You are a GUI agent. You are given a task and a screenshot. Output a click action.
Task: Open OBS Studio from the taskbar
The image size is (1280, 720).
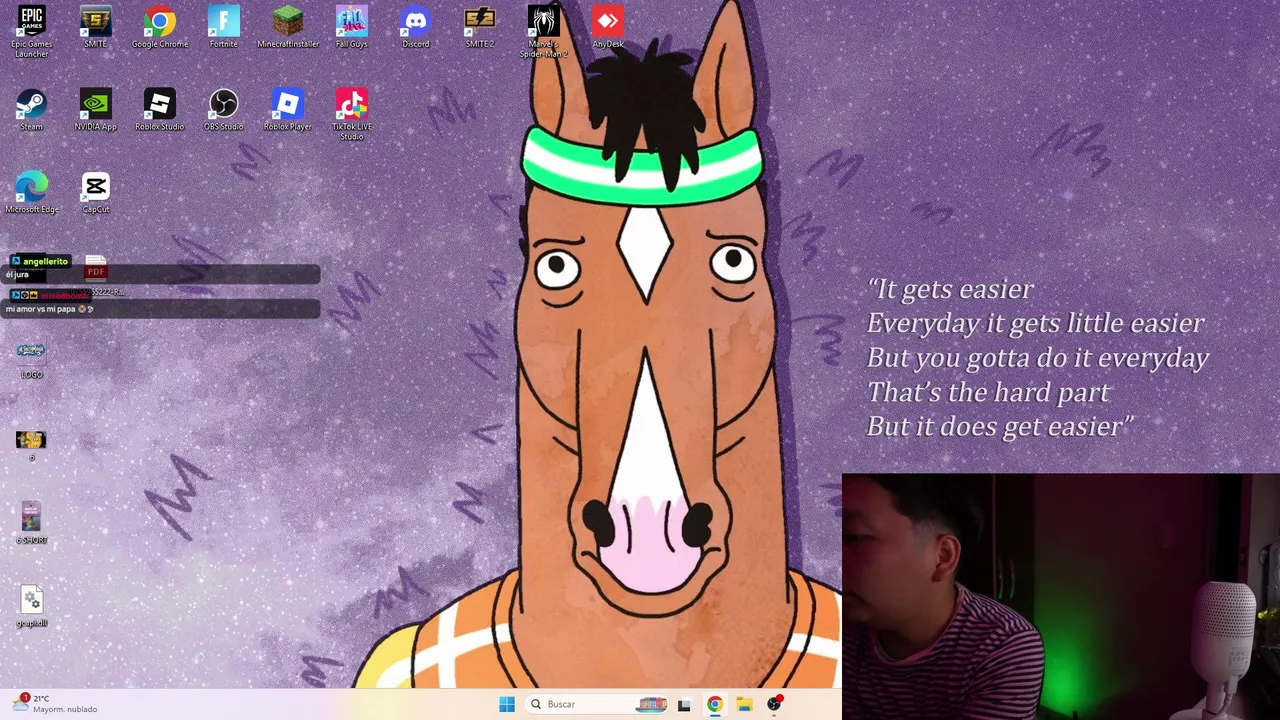[x=774, y=704]
